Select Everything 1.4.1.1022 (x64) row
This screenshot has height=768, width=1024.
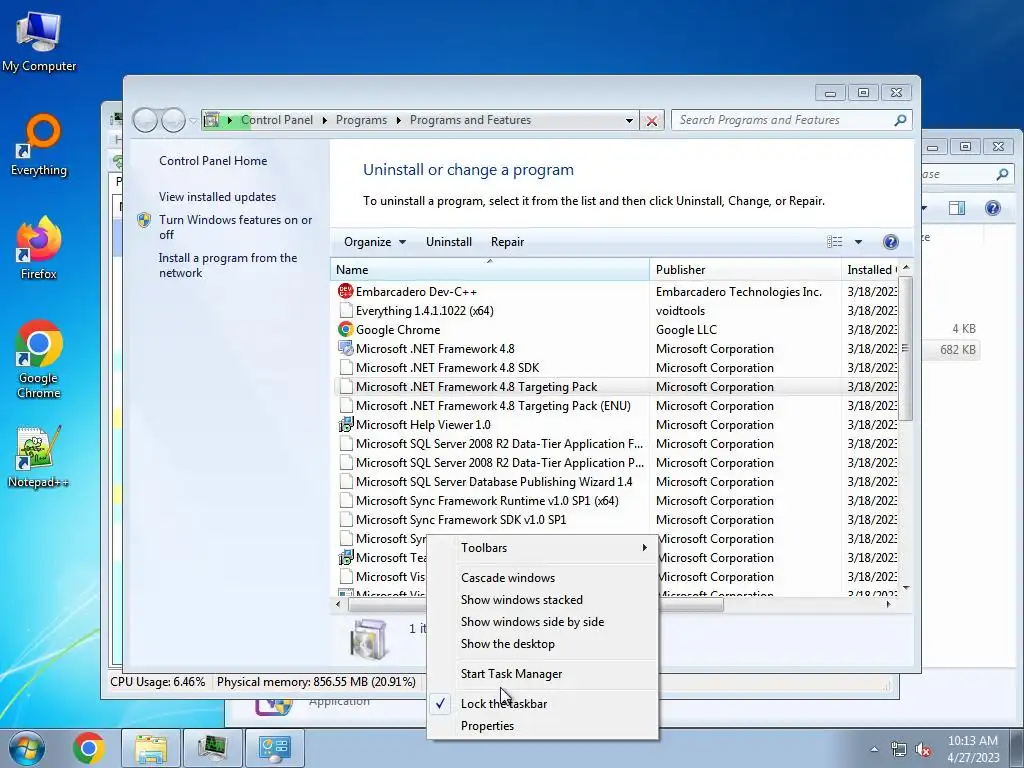(x=617, y=311)
